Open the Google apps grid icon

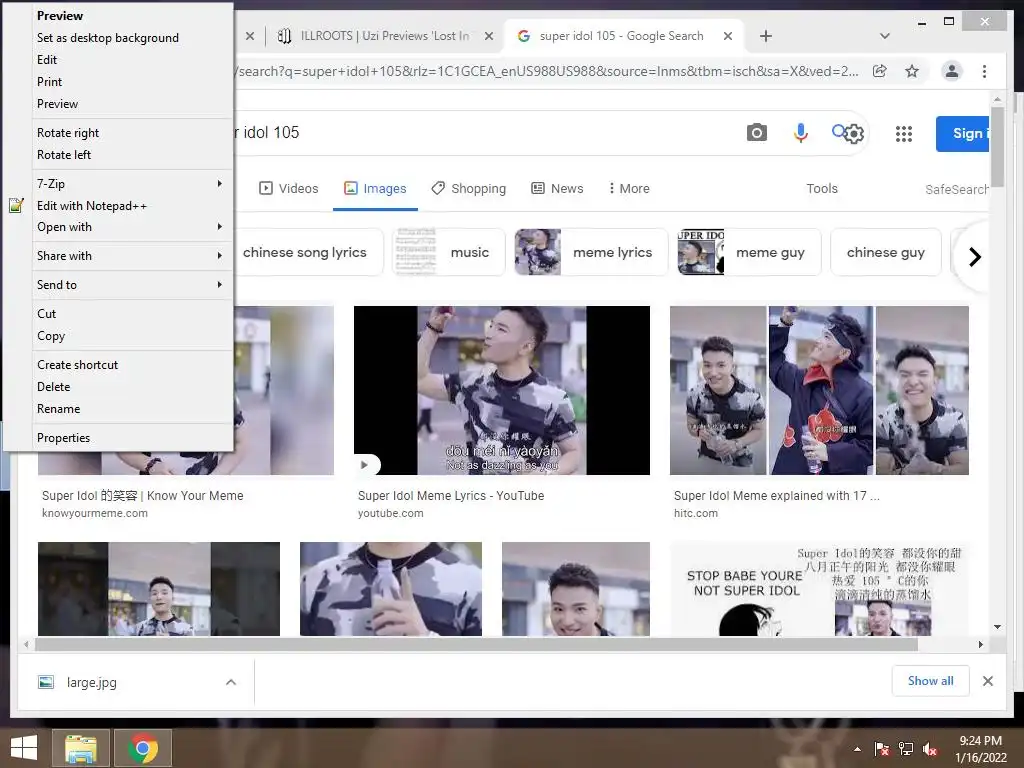(903, 134)
